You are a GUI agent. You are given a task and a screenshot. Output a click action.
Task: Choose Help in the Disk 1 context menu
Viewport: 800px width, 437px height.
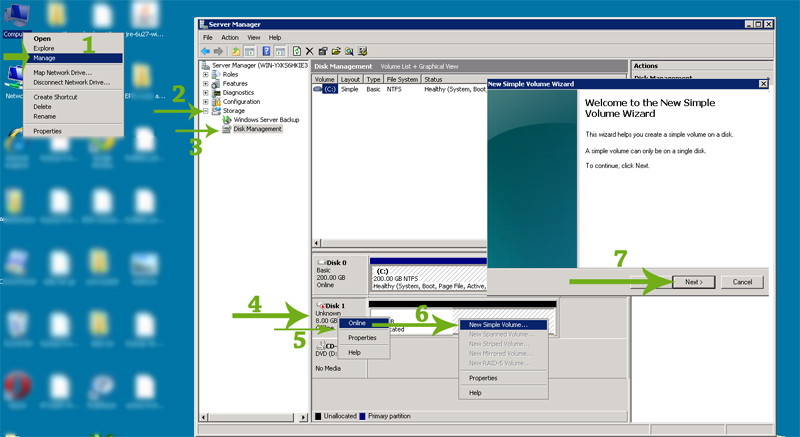tap(364, 352)
